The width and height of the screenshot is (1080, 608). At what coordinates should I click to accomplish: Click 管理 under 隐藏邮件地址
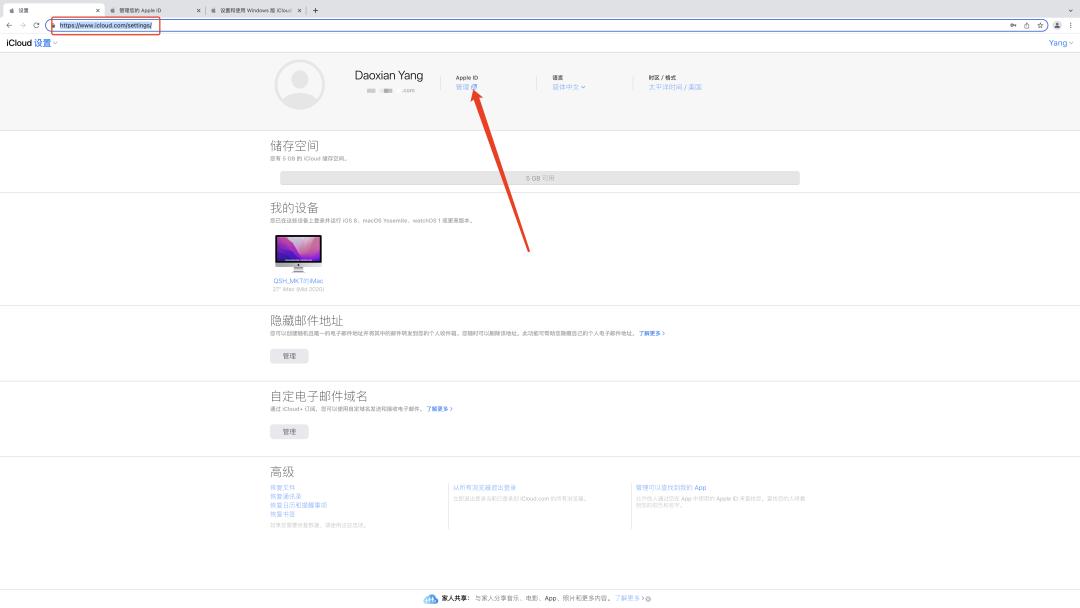coord(289,355)
